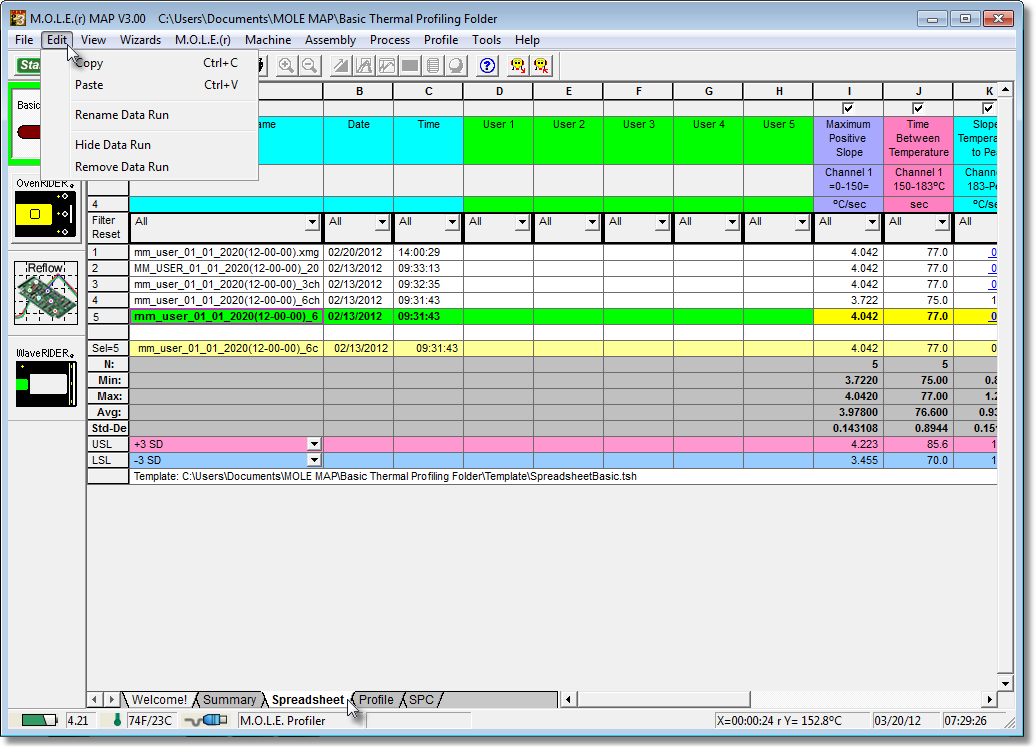1036x749 pixels.
Task: Click the Filter Reset button
Action: tap(108, 228)
